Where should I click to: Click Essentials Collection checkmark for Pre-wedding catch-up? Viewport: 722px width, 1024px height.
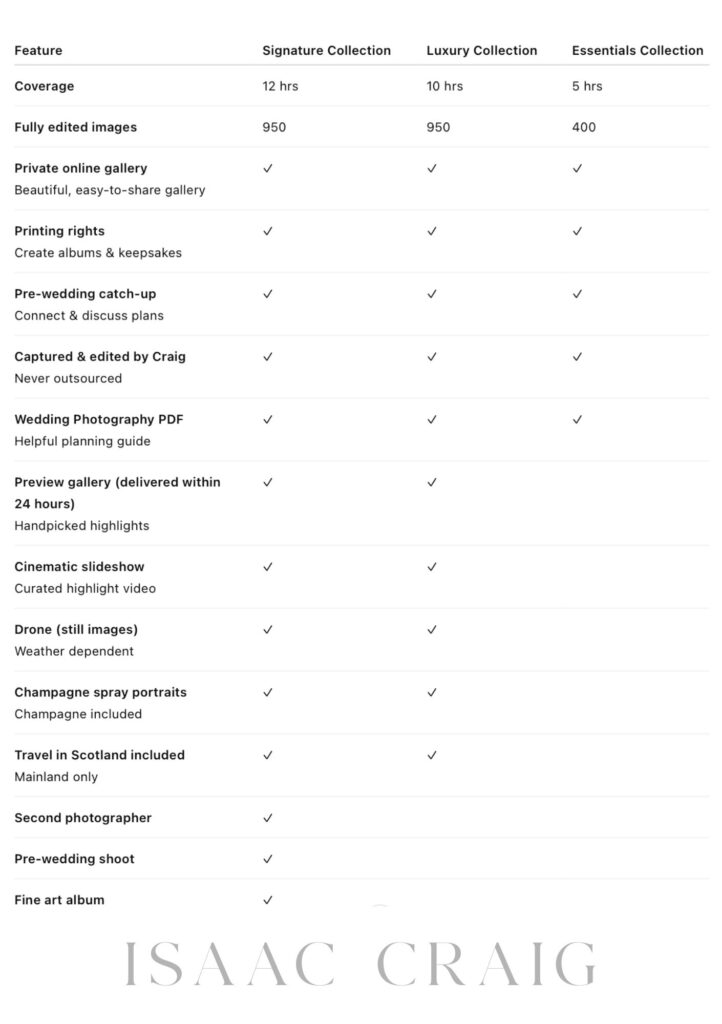pyautogui.click(x=578, y=294)
